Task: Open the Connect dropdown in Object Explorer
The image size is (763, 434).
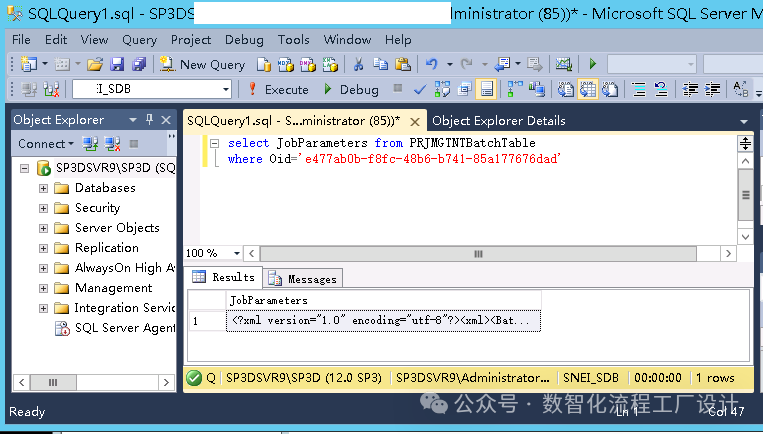Action: [x=46, y=144]
